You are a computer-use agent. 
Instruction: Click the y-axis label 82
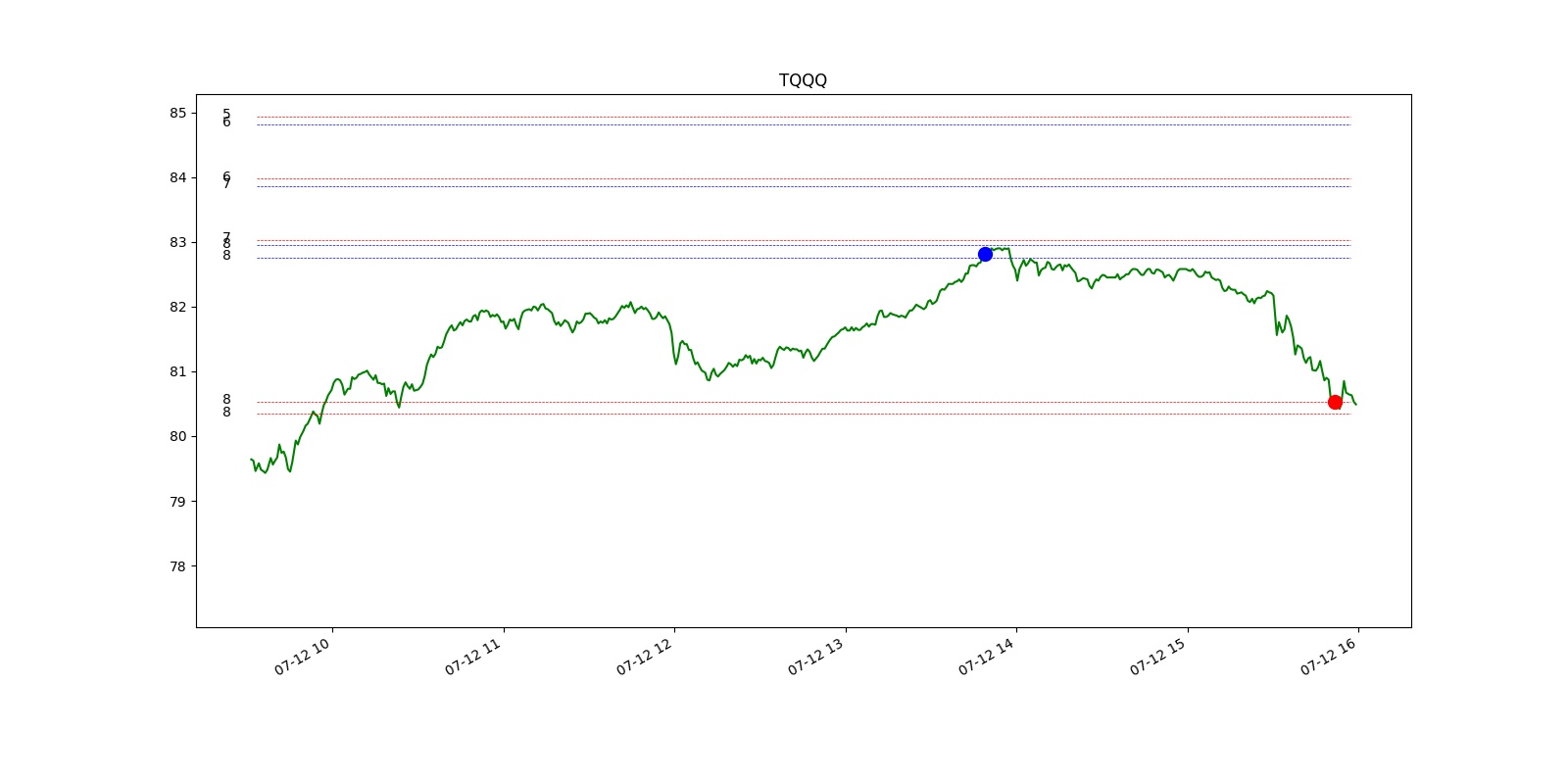point(177,307)
